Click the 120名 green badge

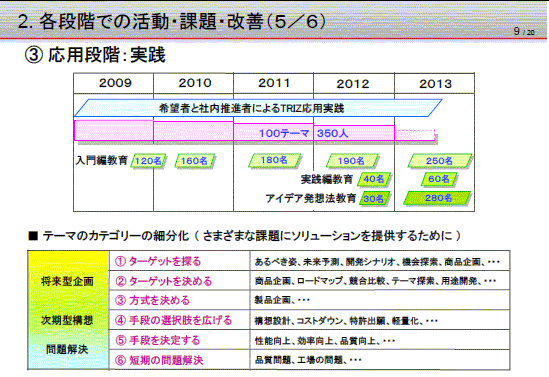[x=148, y=161]
